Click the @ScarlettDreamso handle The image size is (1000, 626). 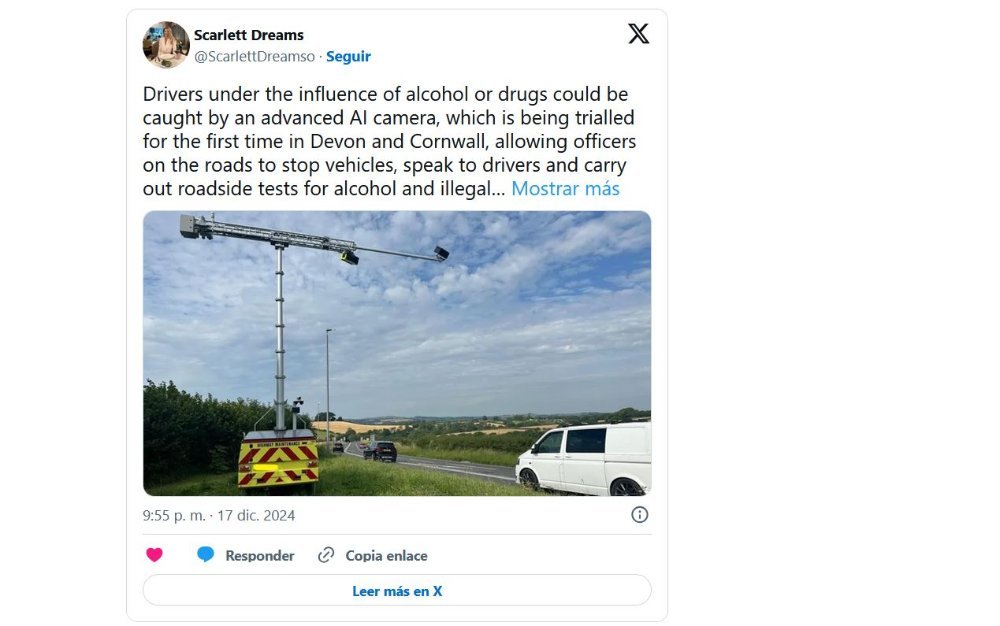pos(254,56)
